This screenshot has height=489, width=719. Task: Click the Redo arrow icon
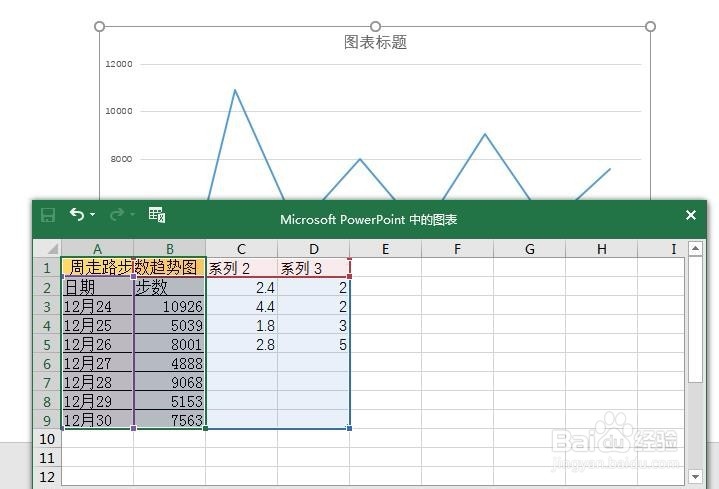click(x=117, y=214)
